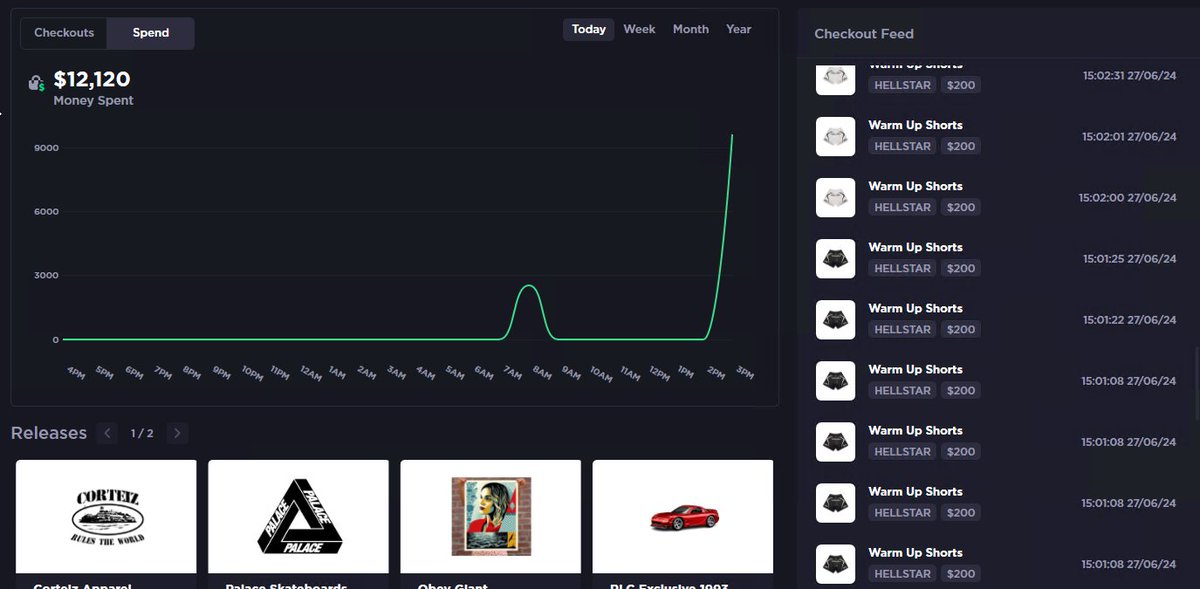The height and width of the screenshot is (589, 1200).
Task: Click the HELLSTAR brand badge on the top feed entry
Action: 903,85
